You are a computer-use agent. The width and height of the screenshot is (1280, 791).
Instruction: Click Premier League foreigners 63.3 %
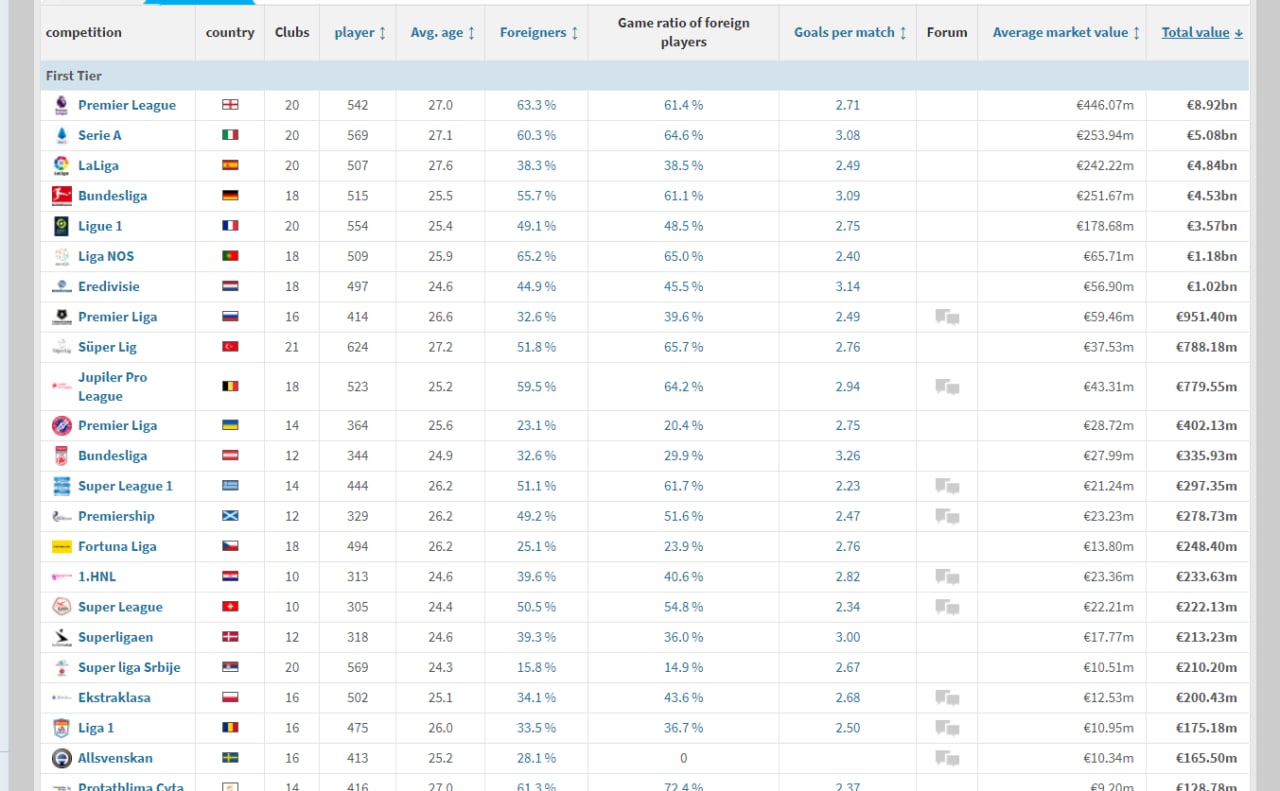536,105
